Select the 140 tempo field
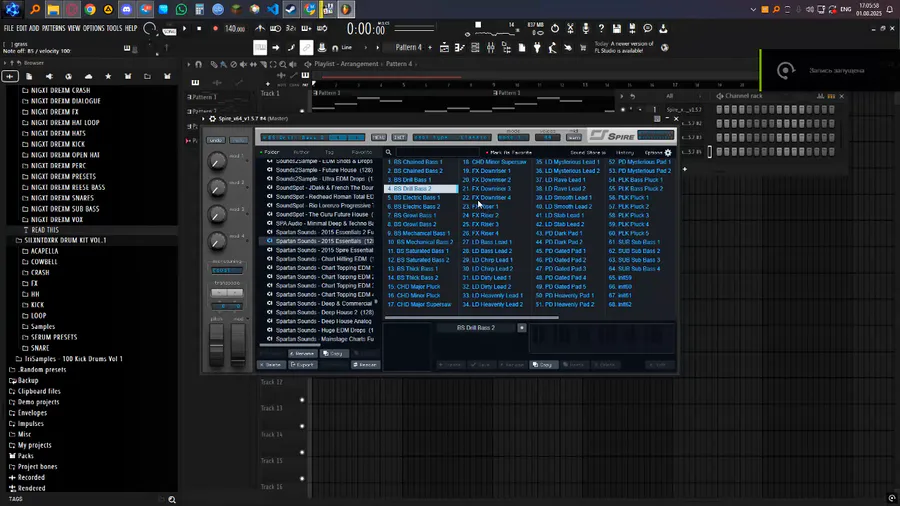Image resolution: width=900 pixels, height=506 pixels. coord(234,28)
